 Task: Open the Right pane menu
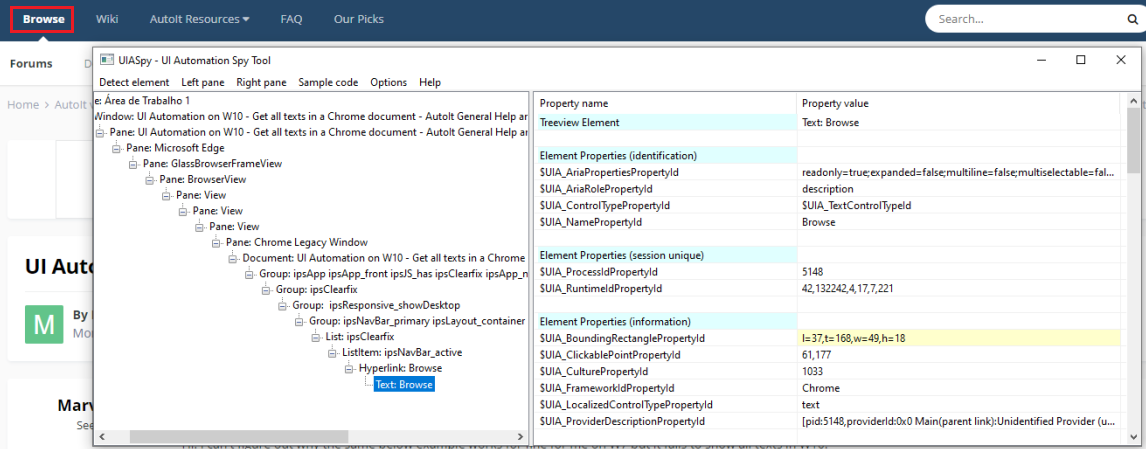[262, 83]
